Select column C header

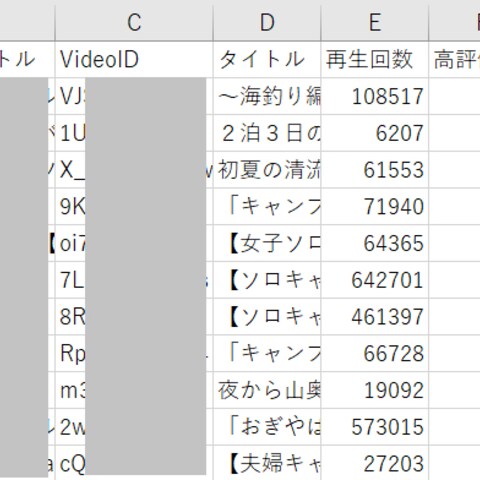(134, 21)
